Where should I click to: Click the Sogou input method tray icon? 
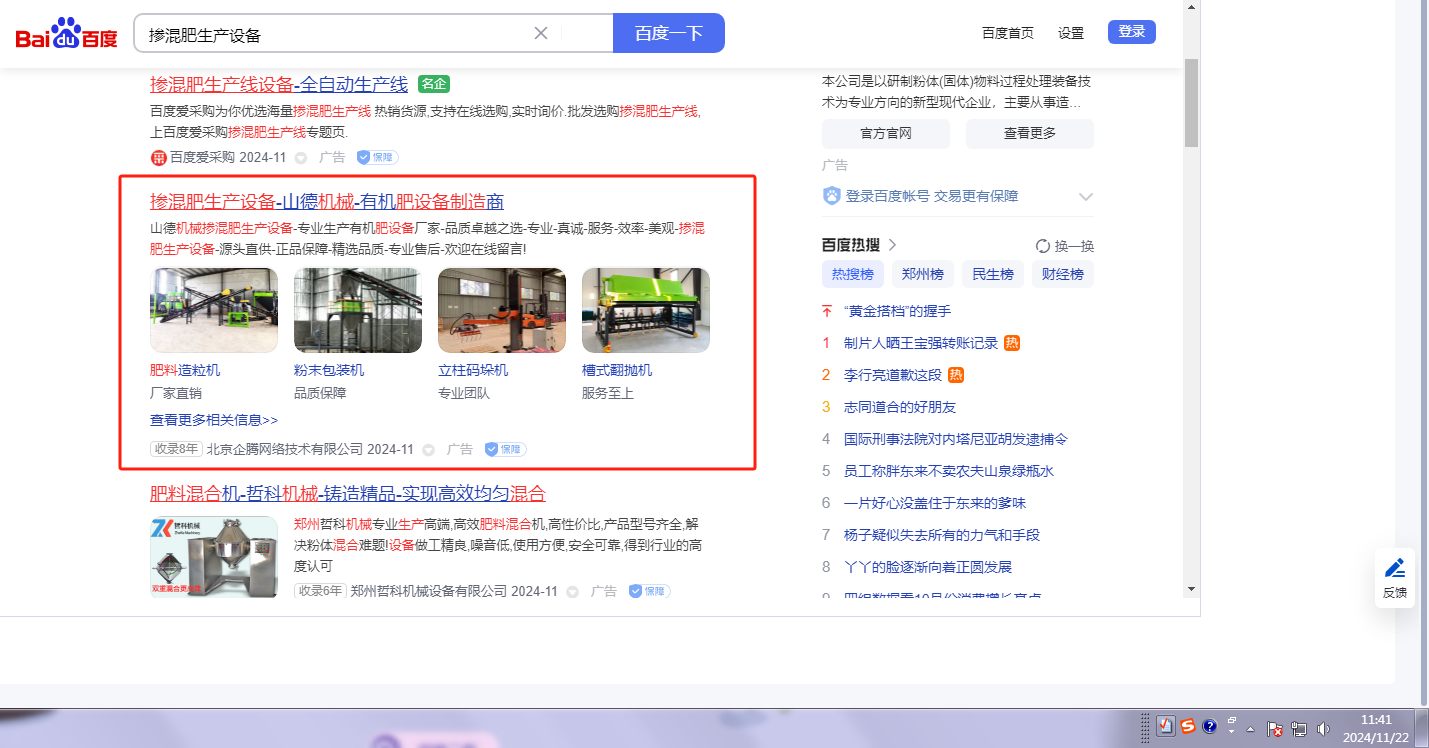click(x=1187, y=726)
